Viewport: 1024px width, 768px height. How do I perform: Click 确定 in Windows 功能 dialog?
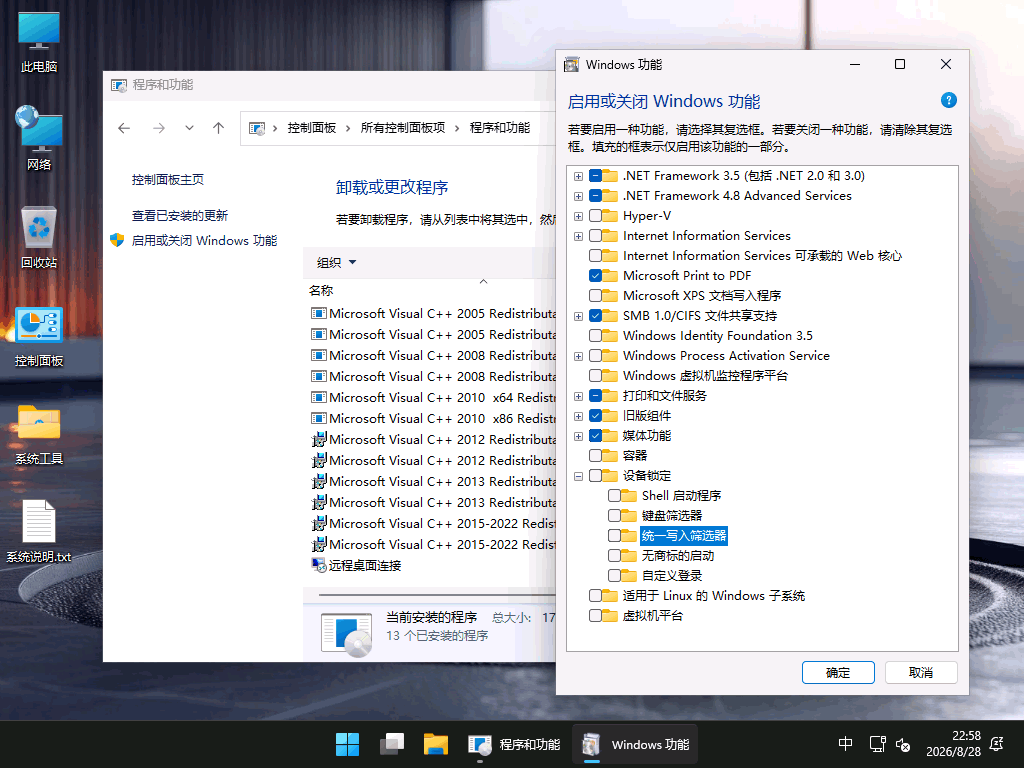[x=838, y=673]
